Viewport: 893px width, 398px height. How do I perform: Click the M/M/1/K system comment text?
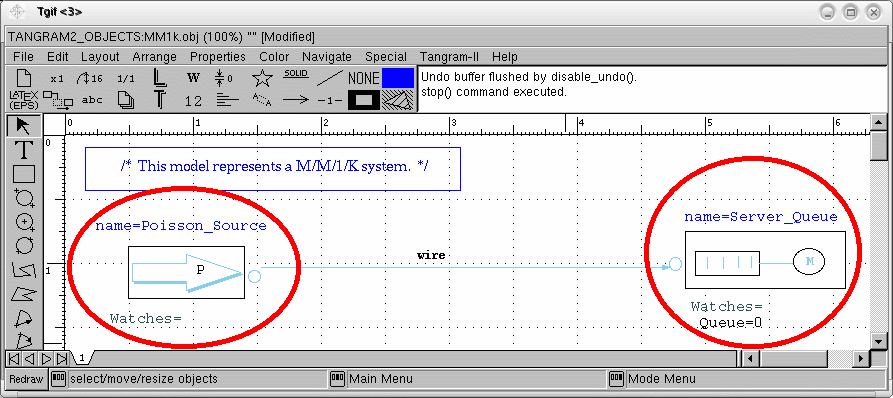pos(274,166)
